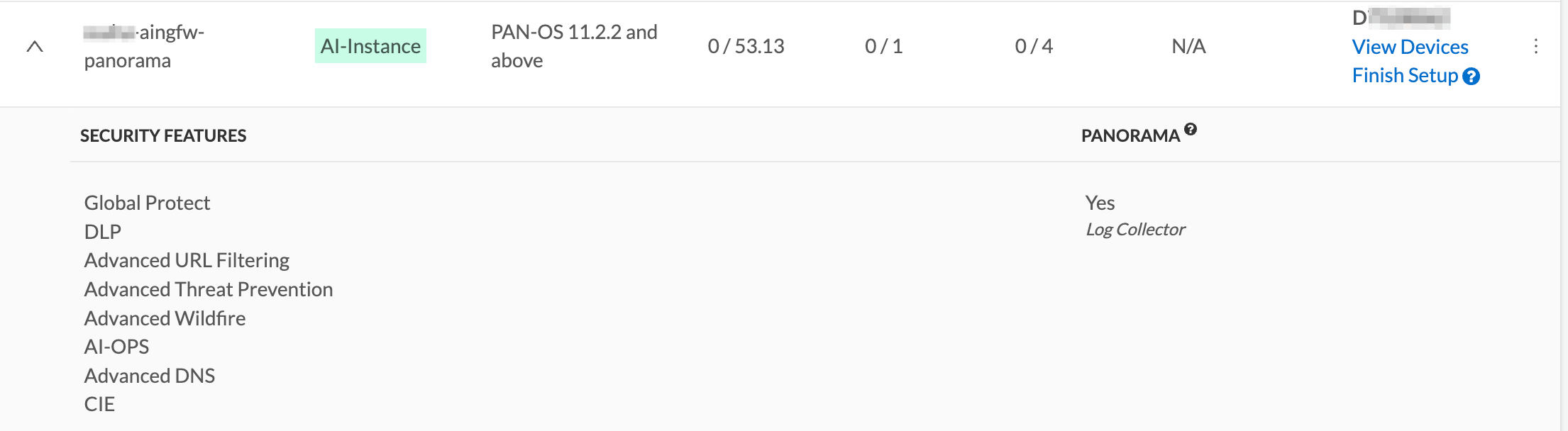
Task: Click the Panorama column help icon
Action: (1191, 129)
